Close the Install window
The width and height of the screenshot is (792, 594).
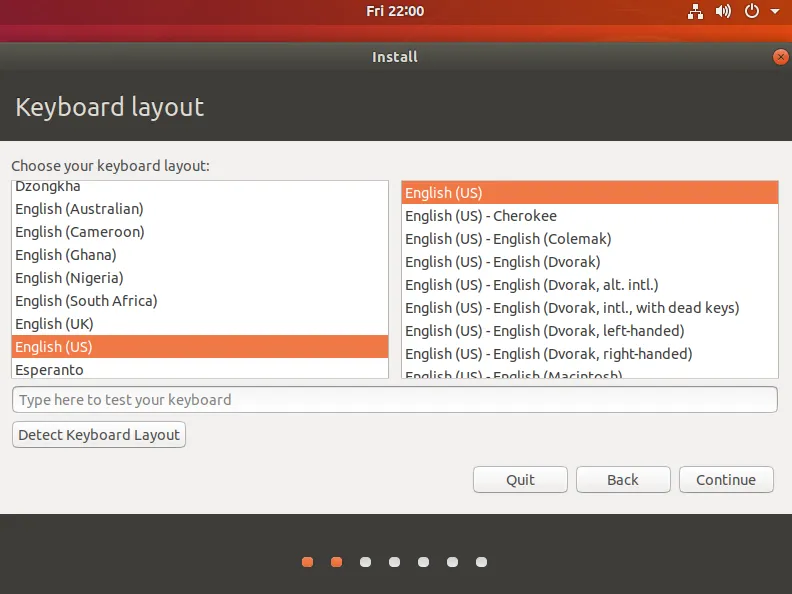pyautogui.click(x=780, y=57)
